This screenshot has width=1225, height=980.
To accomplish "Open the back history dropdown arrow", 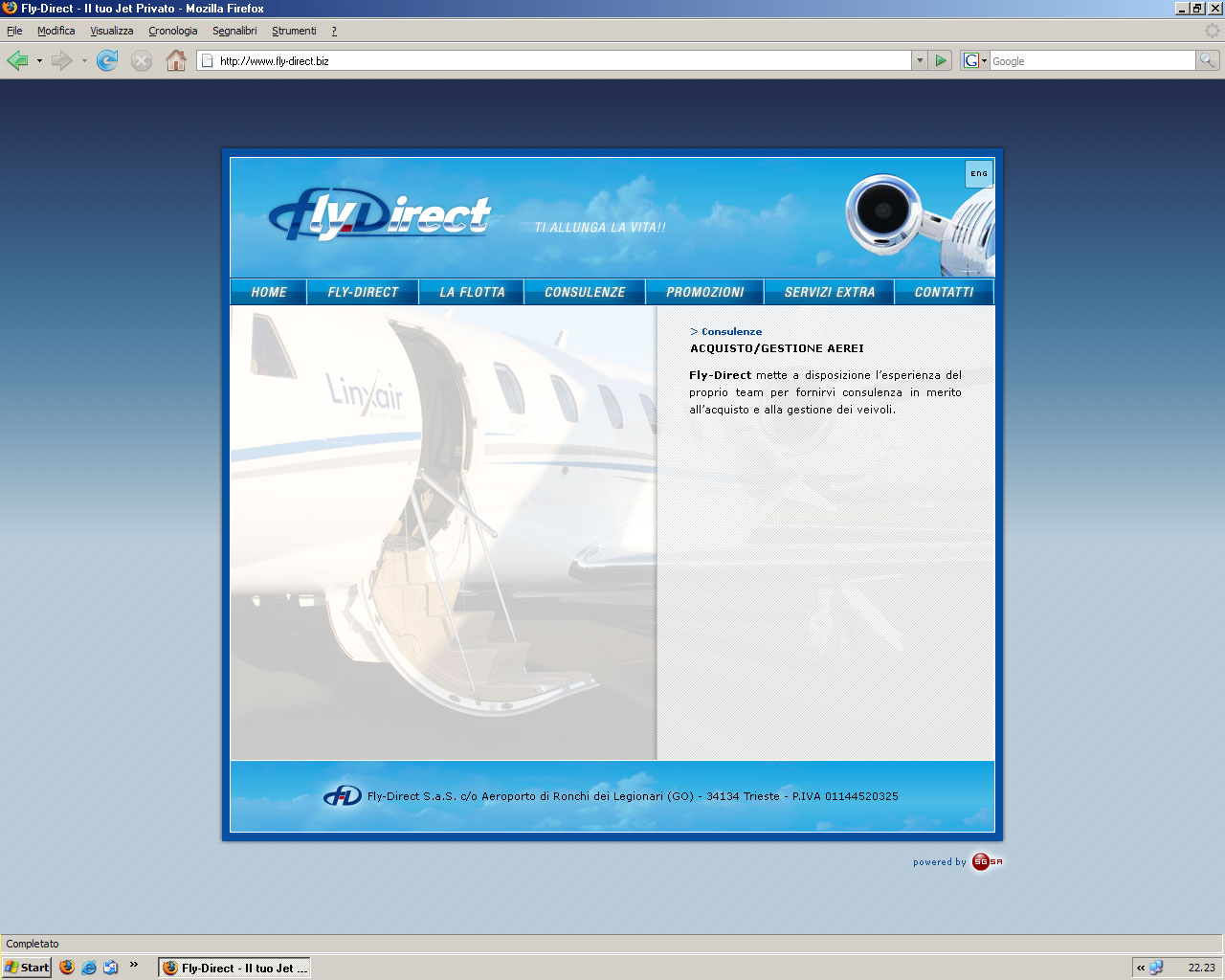I will [39, 61].
